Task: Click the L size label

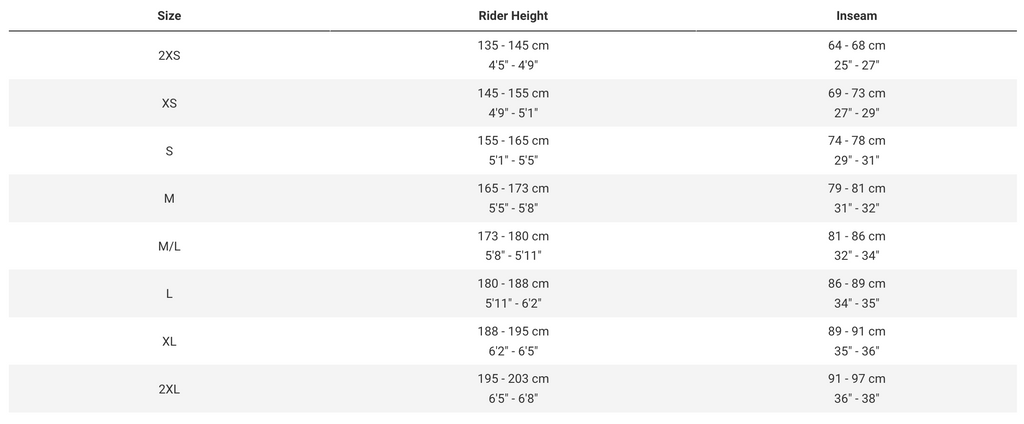Action: tap(169, 294)
